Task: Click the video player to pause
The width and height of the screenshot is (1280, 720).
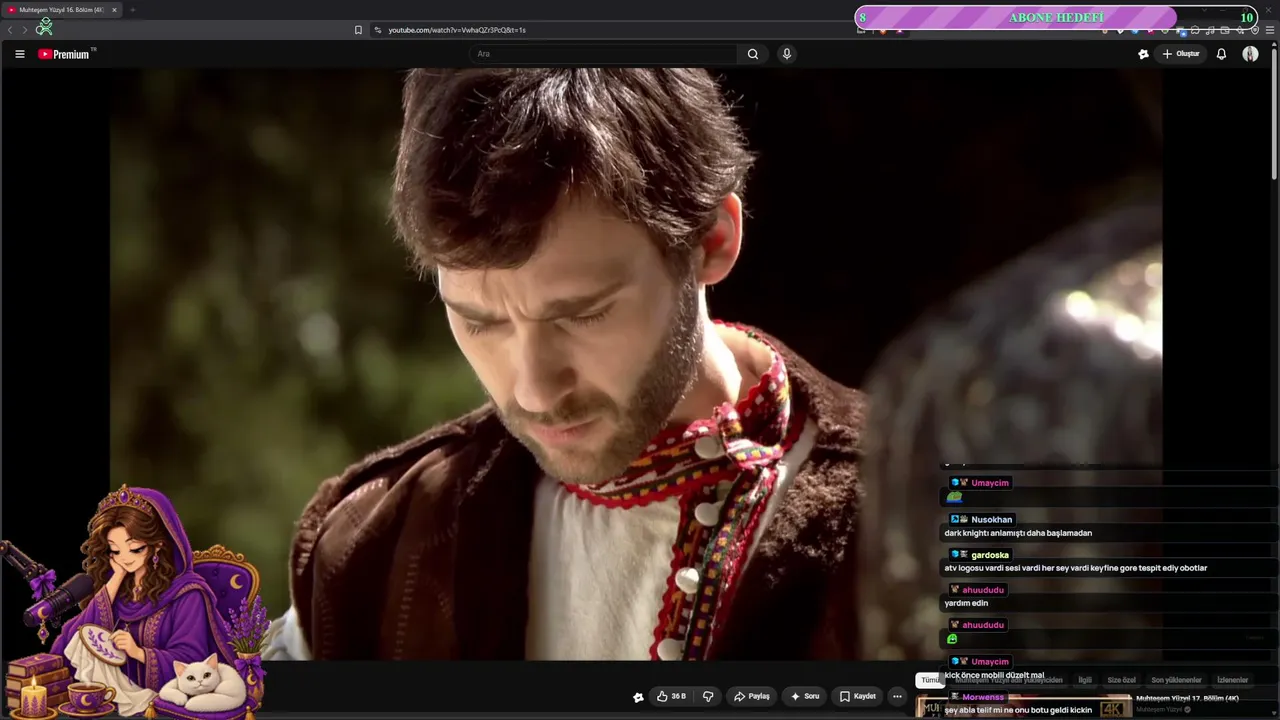Action: [636, 364]
